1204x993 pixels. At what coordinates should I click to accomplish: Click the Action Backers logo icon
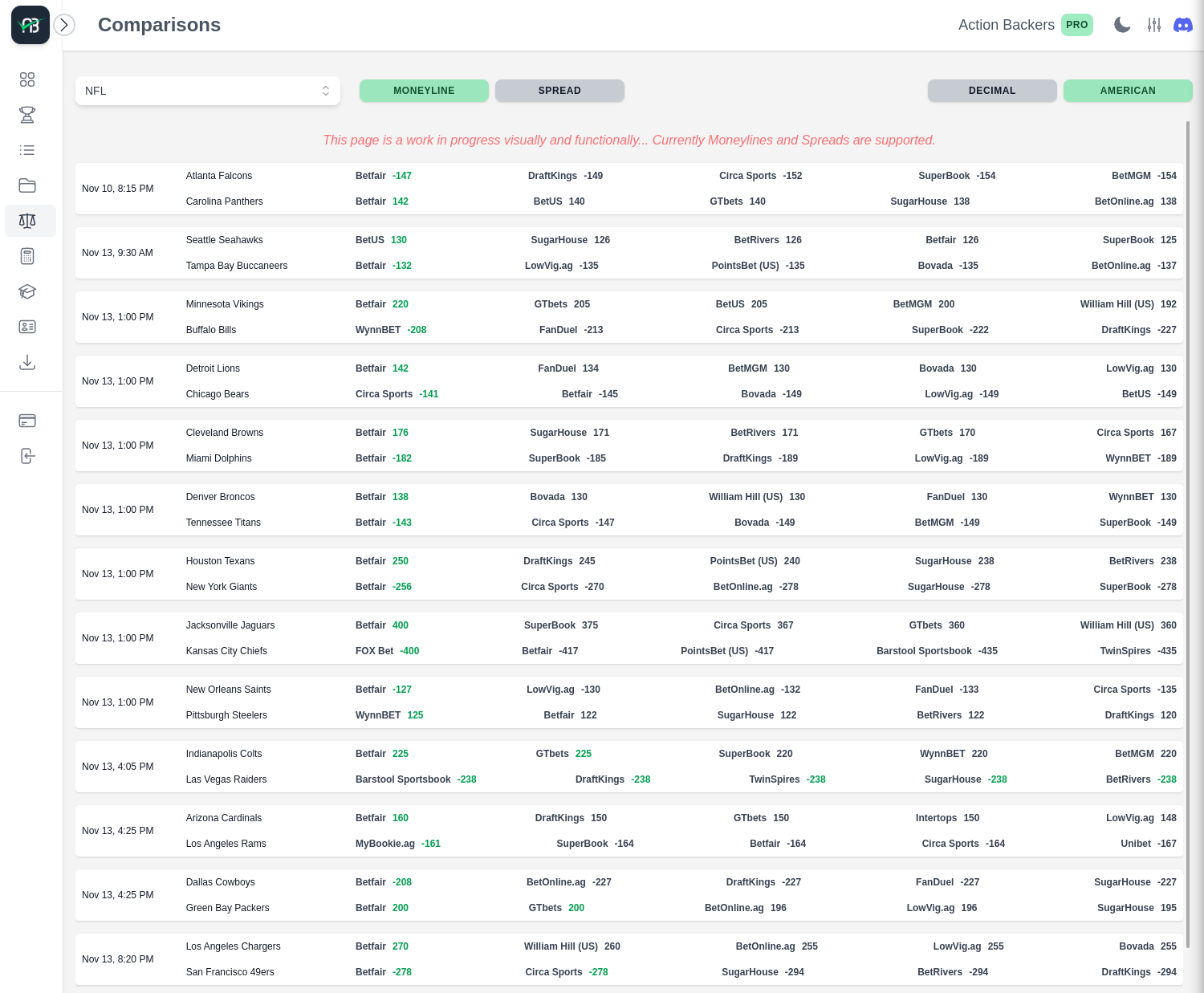tap(31, 25)
